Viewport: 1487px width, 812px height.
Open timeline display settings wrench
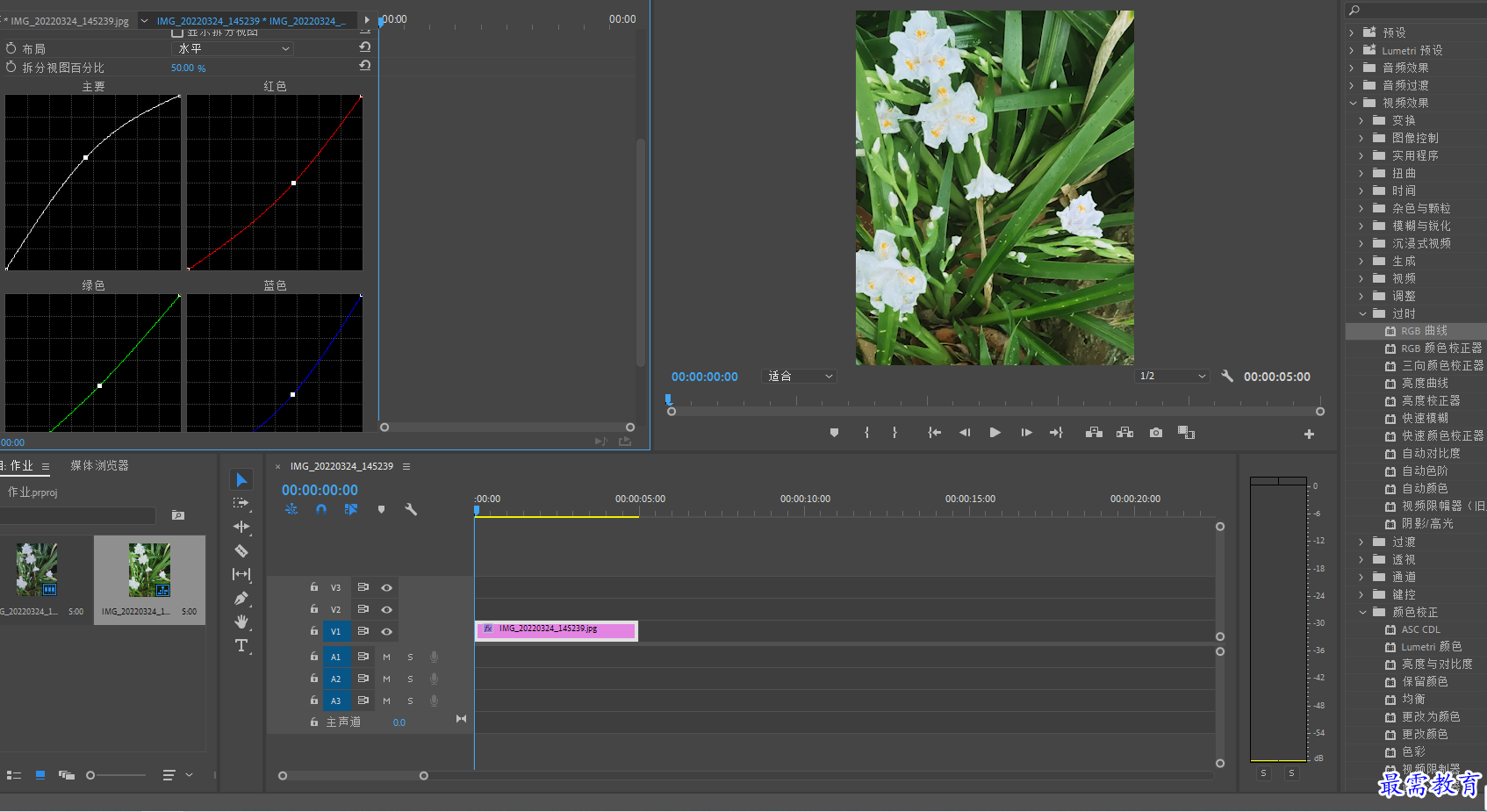tap(410, 509)
